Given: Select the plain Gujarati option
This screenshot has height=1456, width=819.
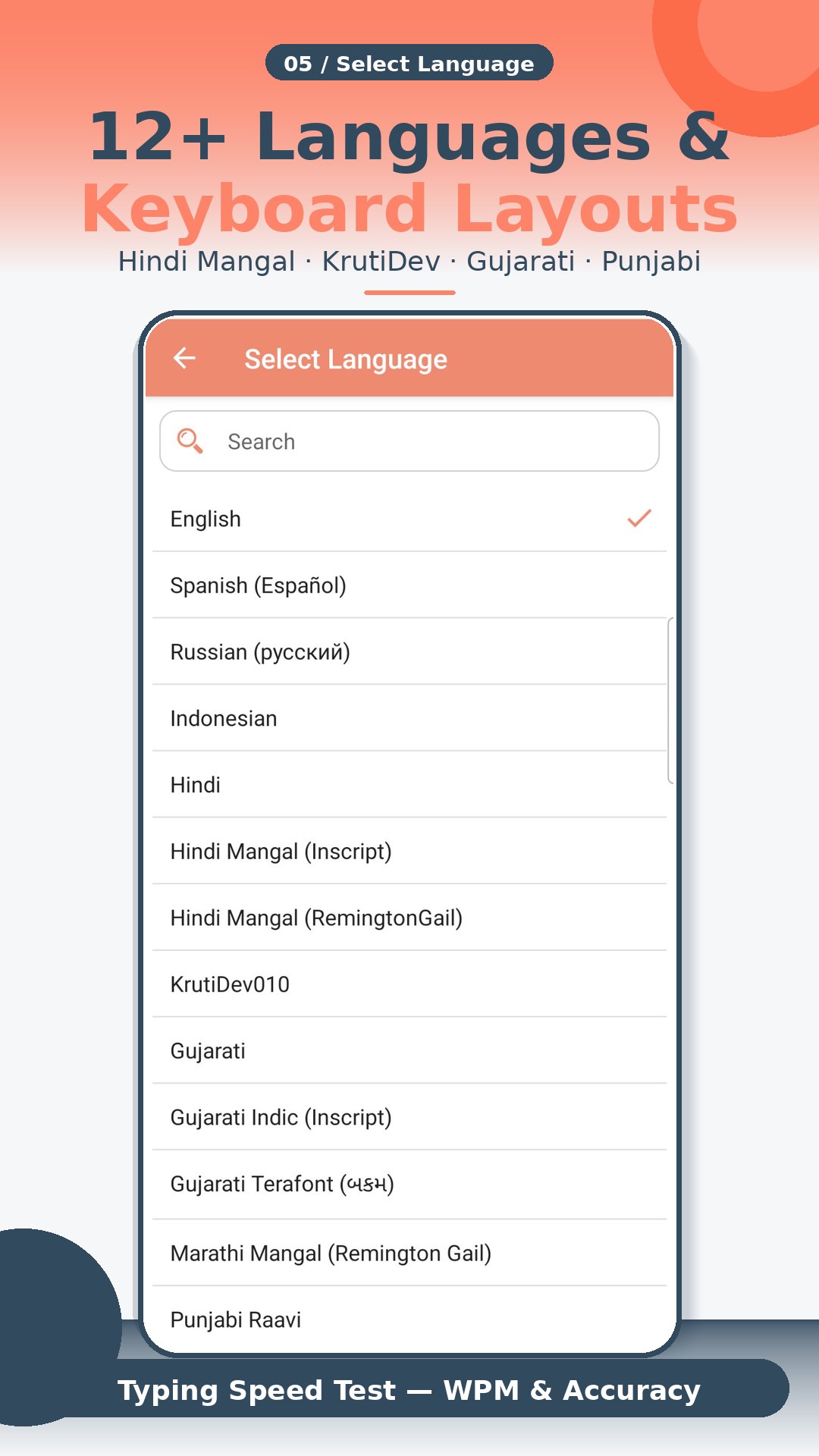Looking at the screenshot, I should 409,1051.
